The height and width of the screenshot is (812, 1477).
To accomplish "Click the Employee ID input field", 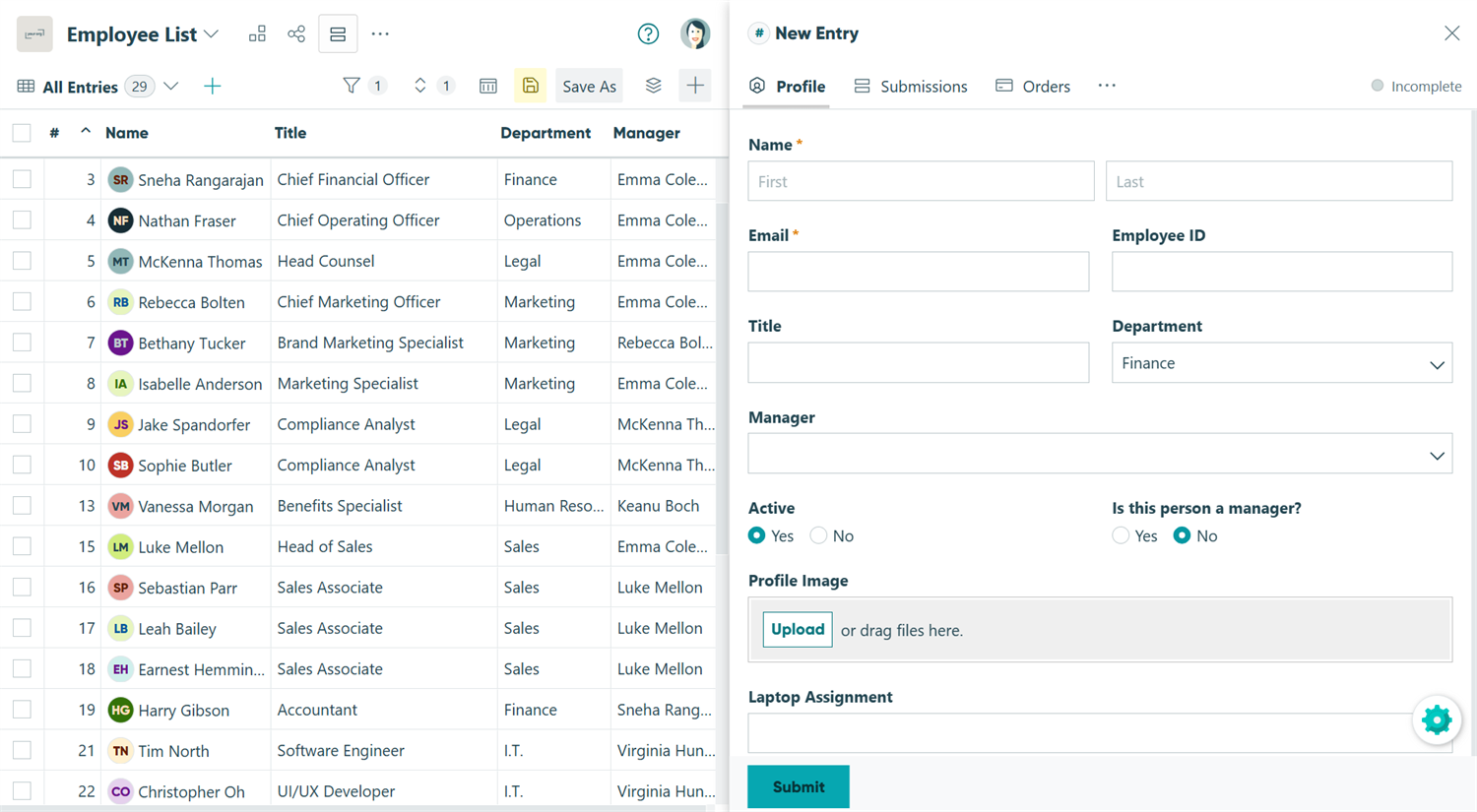I will 1282,272.
